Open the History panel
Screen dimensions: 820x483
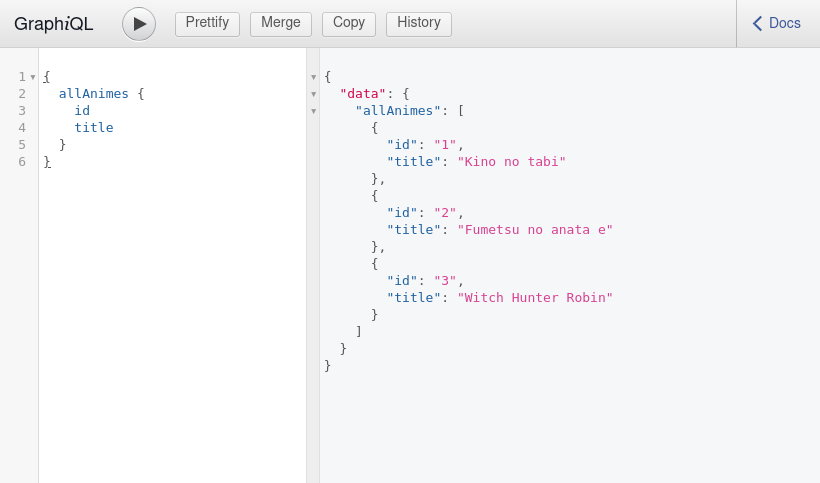418,24
